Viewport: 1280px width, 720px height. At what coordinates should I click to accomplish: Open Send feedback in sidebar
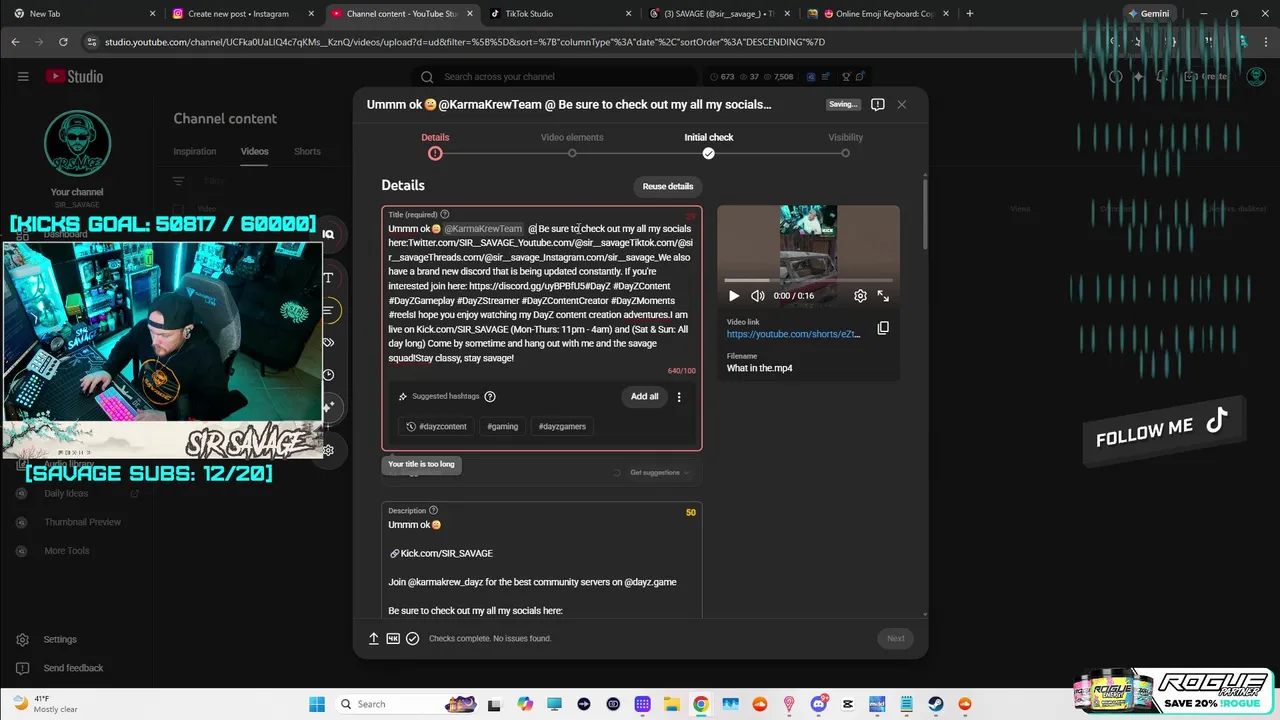[x=73, y=668]
